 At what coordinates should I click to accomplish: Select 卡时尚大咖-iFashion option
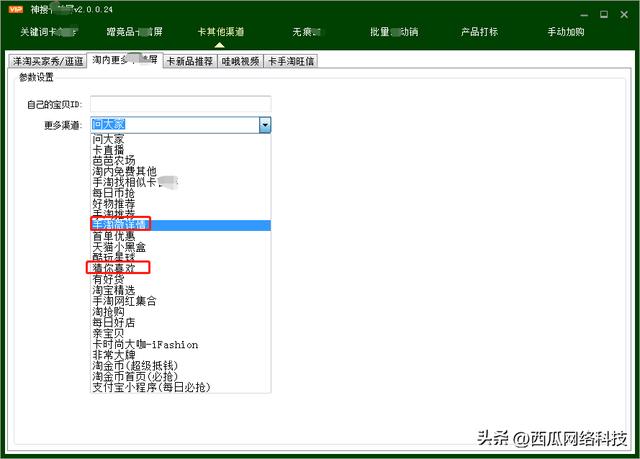tap(180, 344)
